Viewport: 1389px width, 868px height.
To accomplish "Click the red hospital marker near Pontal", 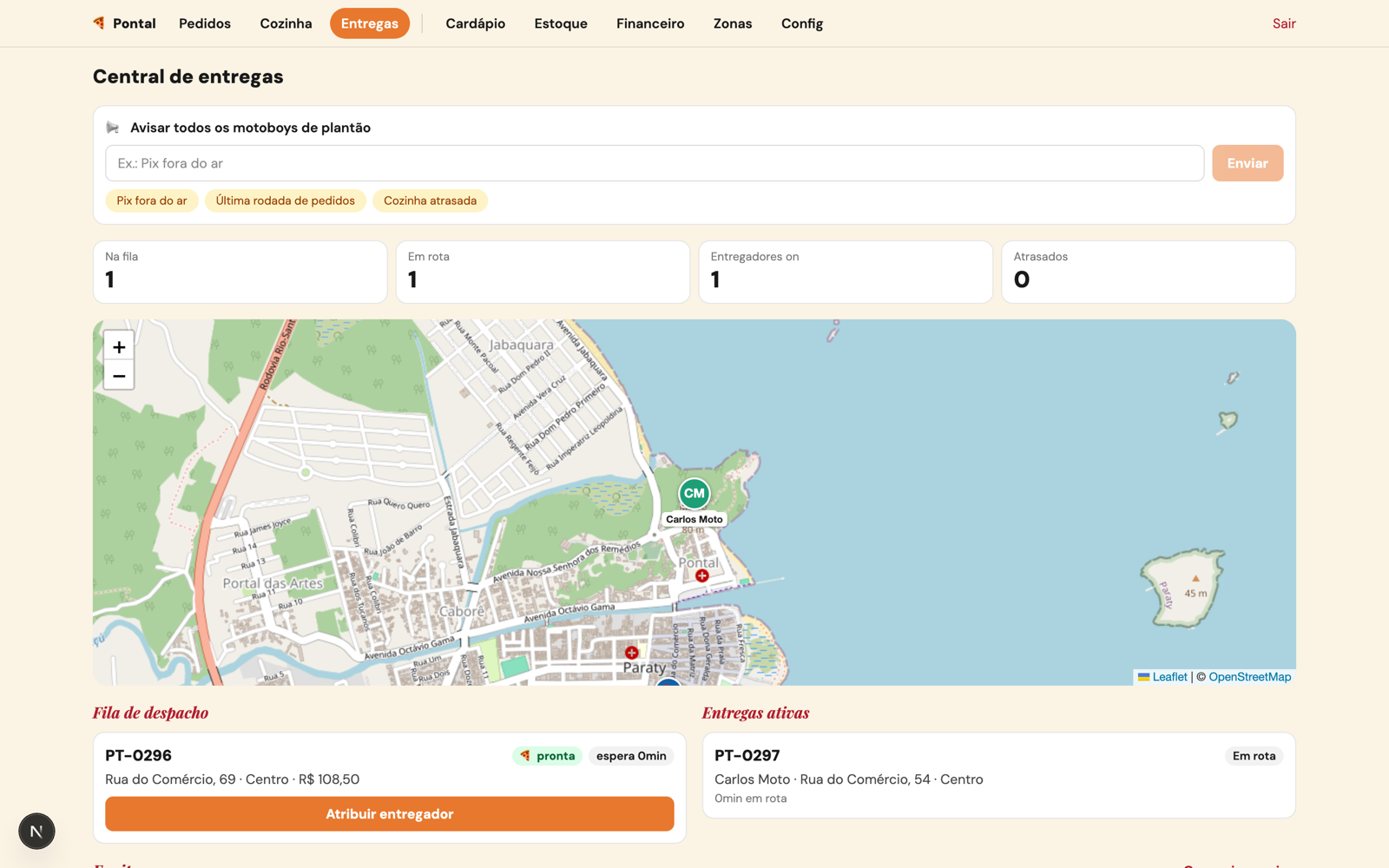I will pos(702,575).
